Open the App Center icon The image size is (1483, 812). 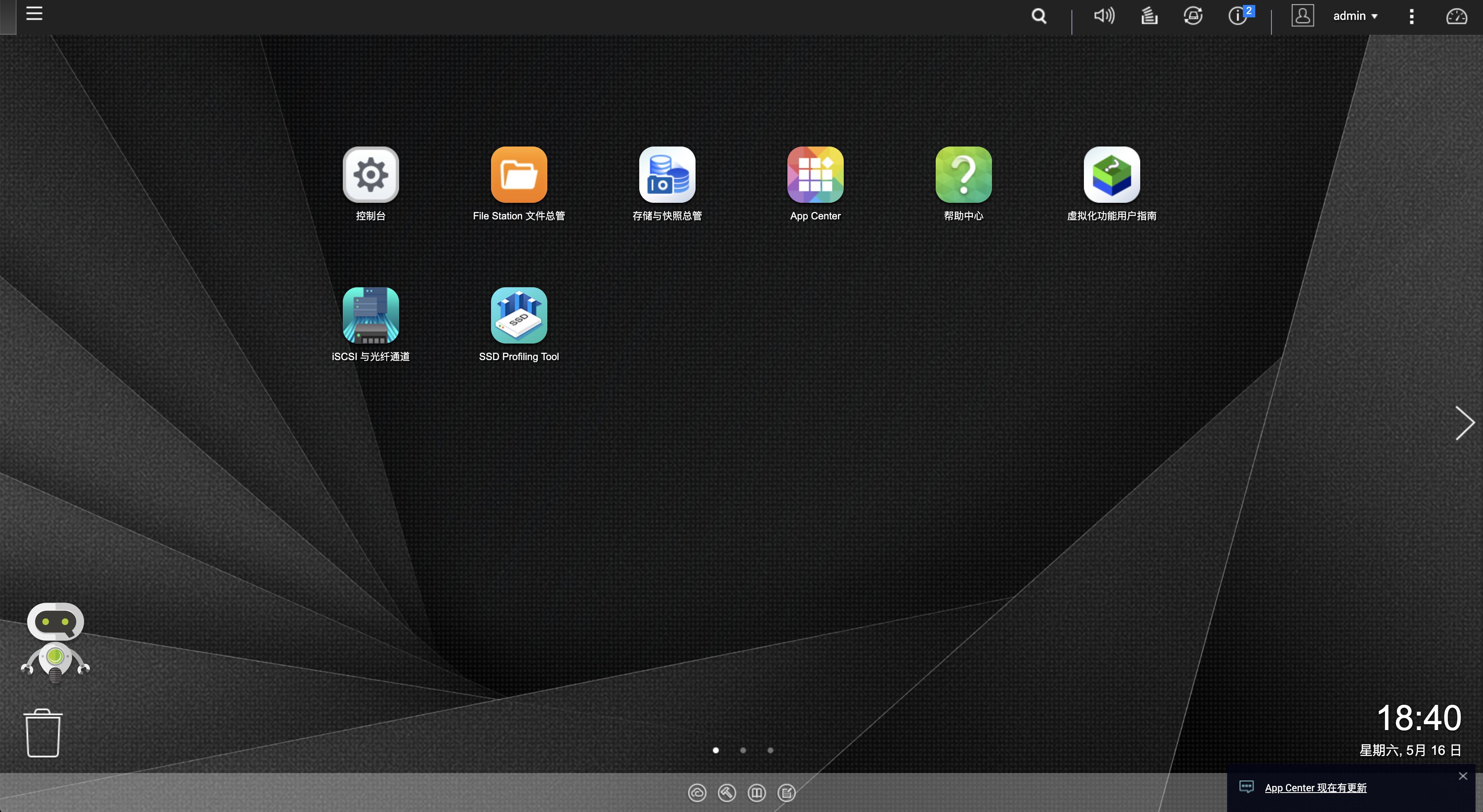[x=815, y=175]
